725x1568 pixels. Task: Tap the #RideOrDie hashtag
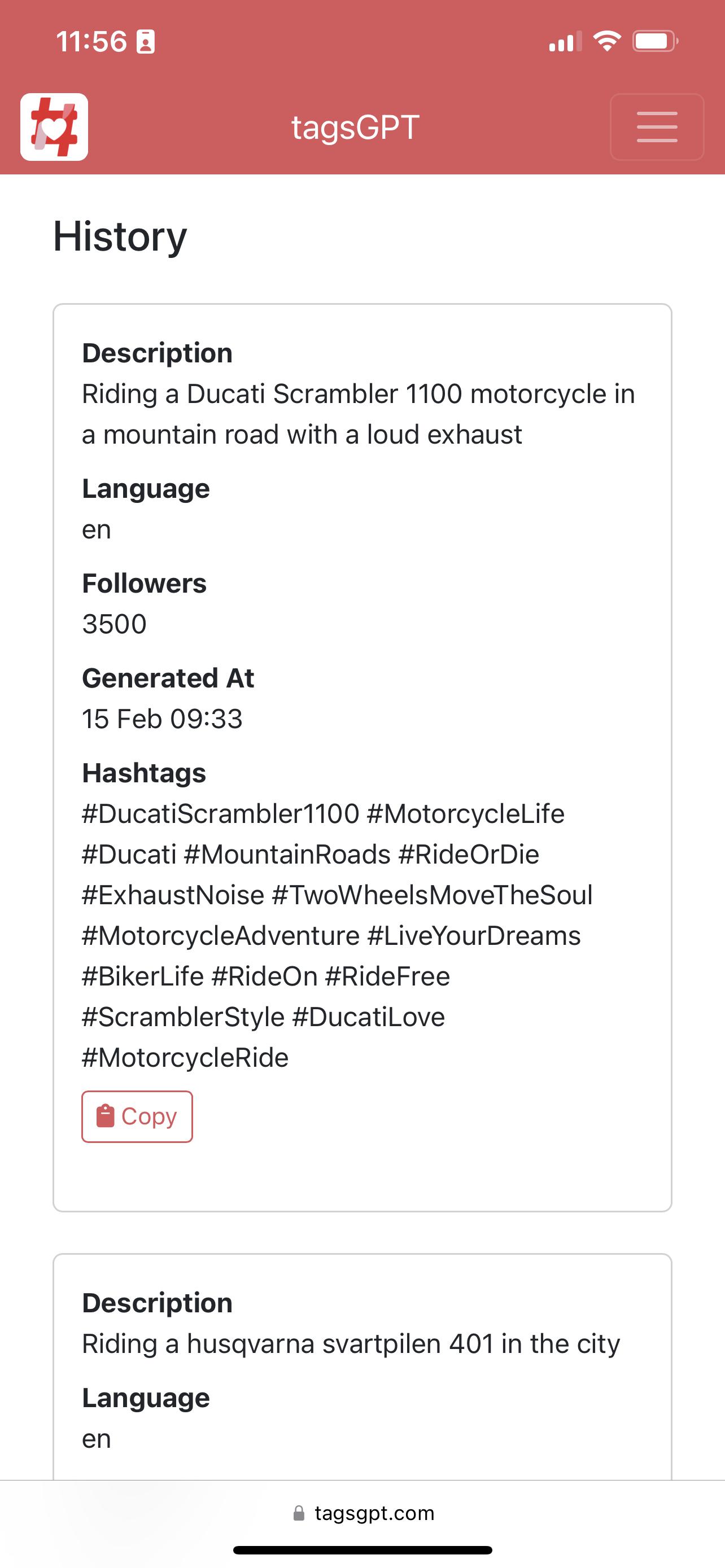click(469, 854)
